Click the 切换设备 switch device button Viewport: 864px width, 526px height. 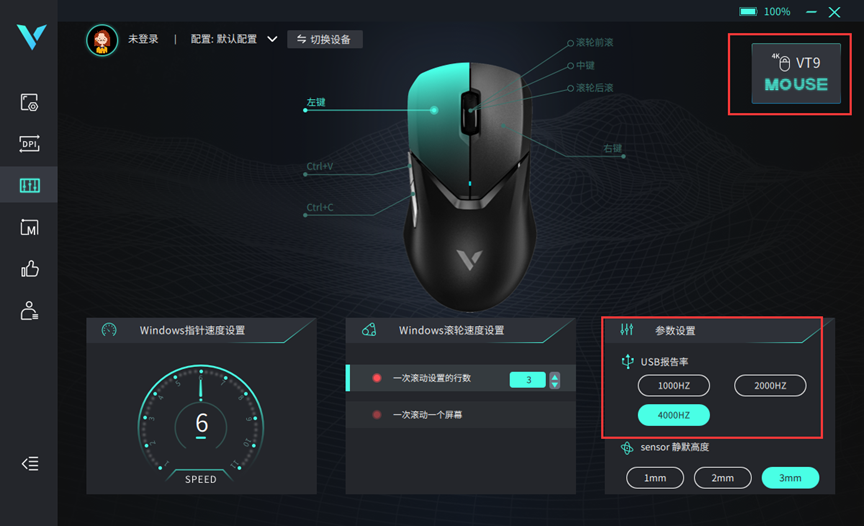pos(325,39)
